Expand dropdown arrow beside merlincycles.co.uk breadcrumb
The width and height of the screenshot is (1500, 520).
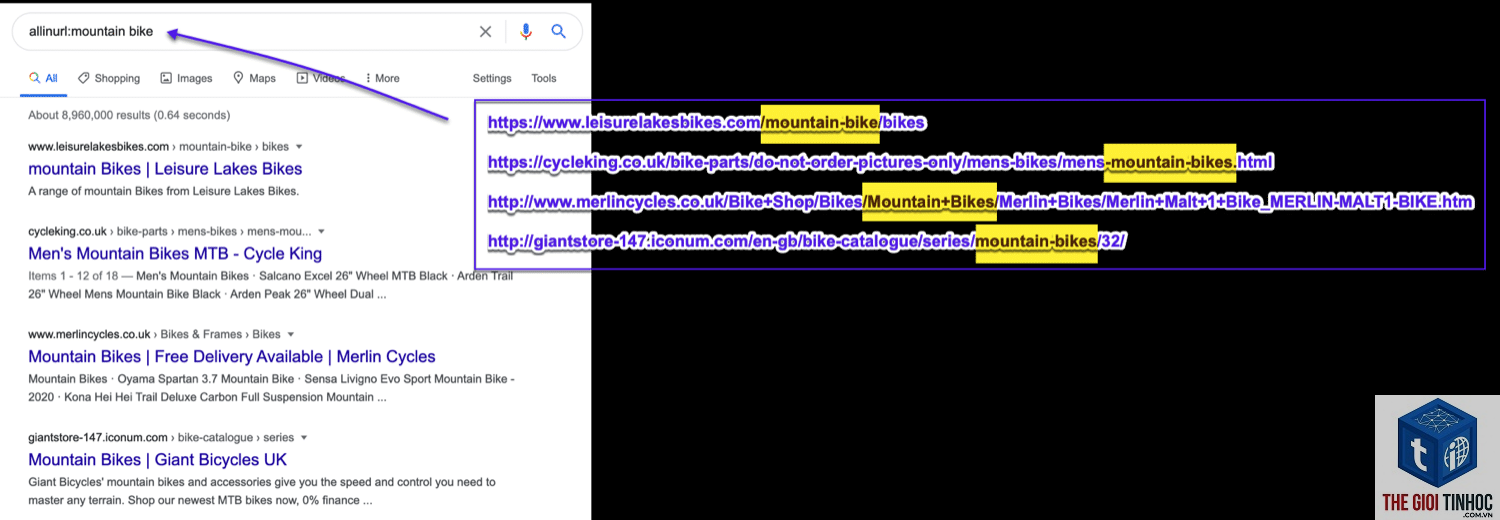click(x=291, y=335)
